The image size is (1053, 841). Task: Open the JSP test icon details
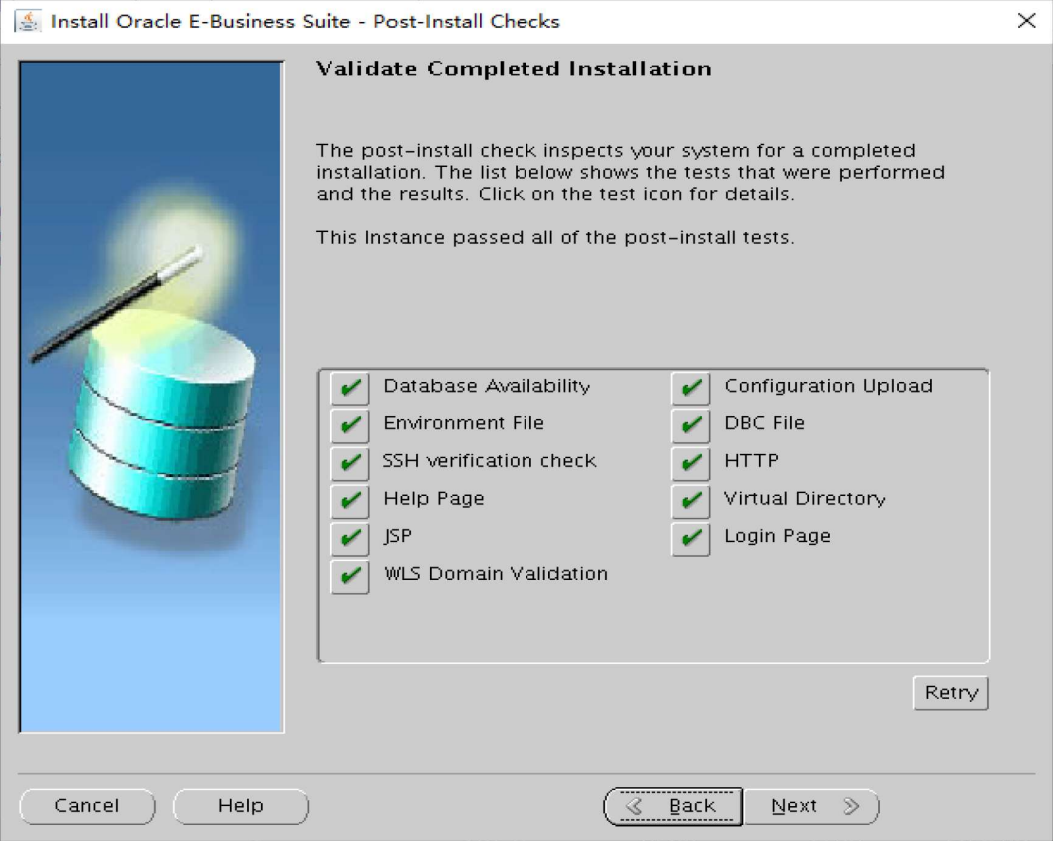(350, 538)
